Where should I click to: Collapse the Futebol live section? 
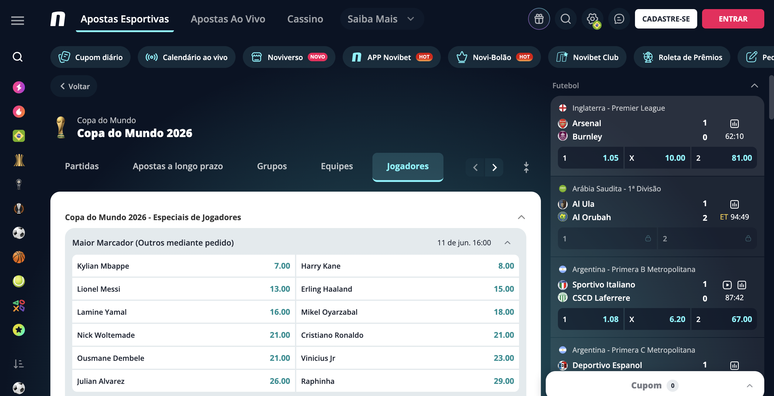coord(754,85)
